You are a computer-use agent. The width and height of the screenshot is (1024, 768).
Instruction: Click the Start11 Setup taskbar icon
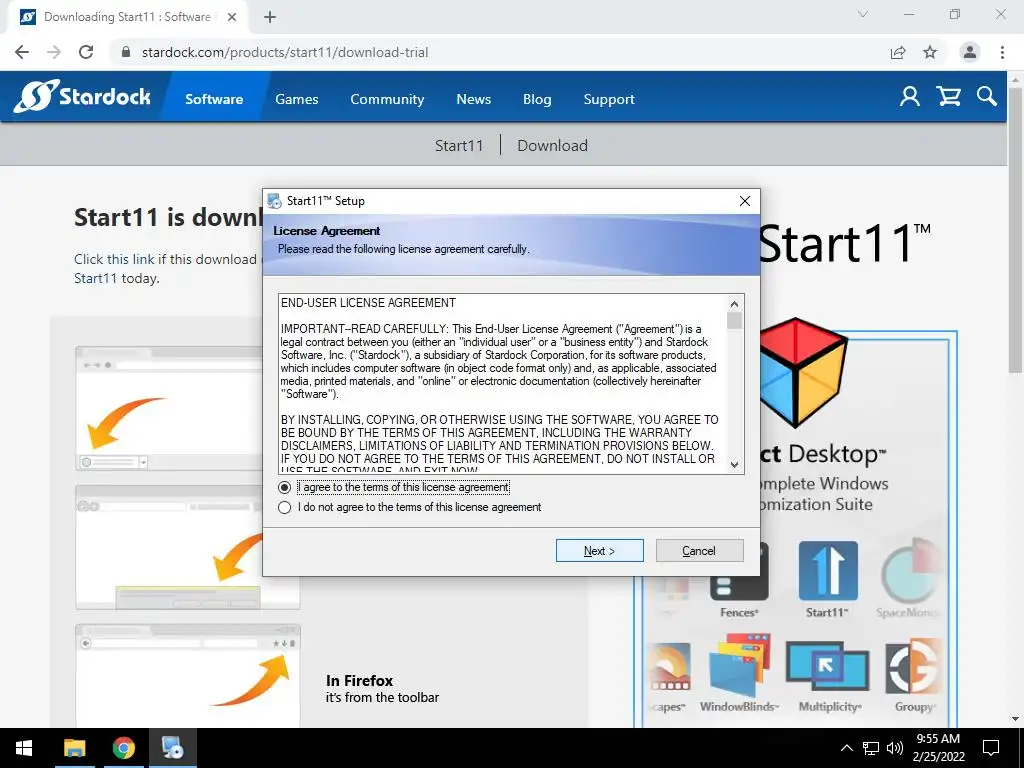[x=173, y=748]
